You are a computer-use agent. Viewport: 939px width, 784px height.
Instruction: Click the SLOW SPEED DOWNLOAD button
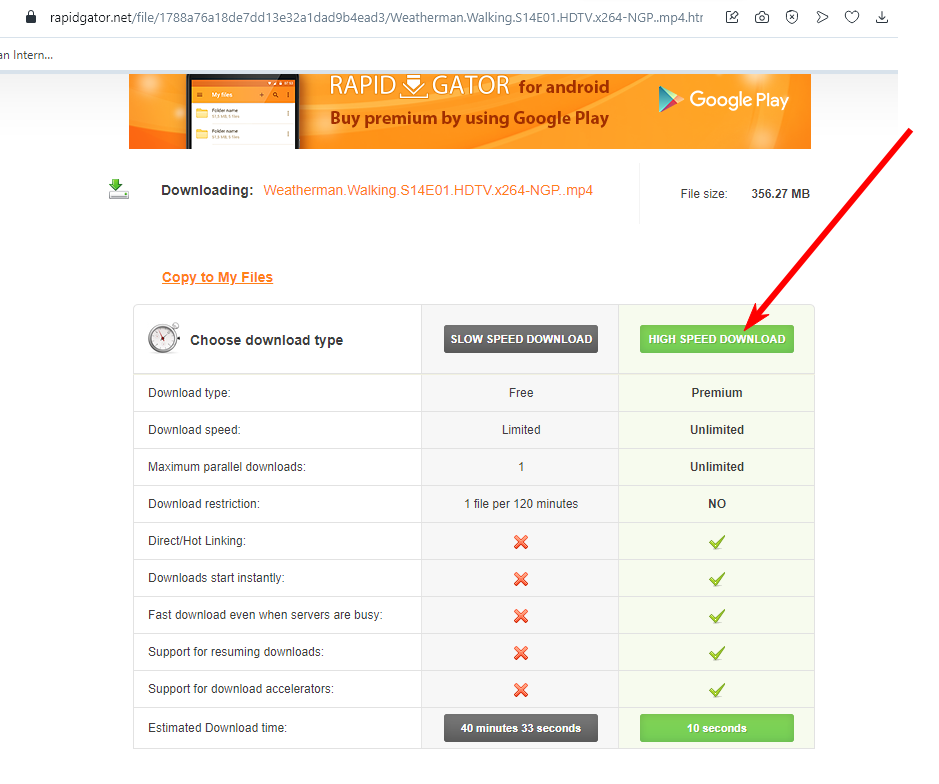[520, 339]
